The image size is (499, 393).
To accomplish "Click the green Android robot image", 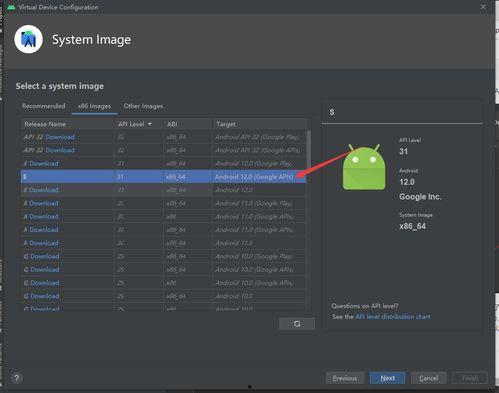I will 364,167.
